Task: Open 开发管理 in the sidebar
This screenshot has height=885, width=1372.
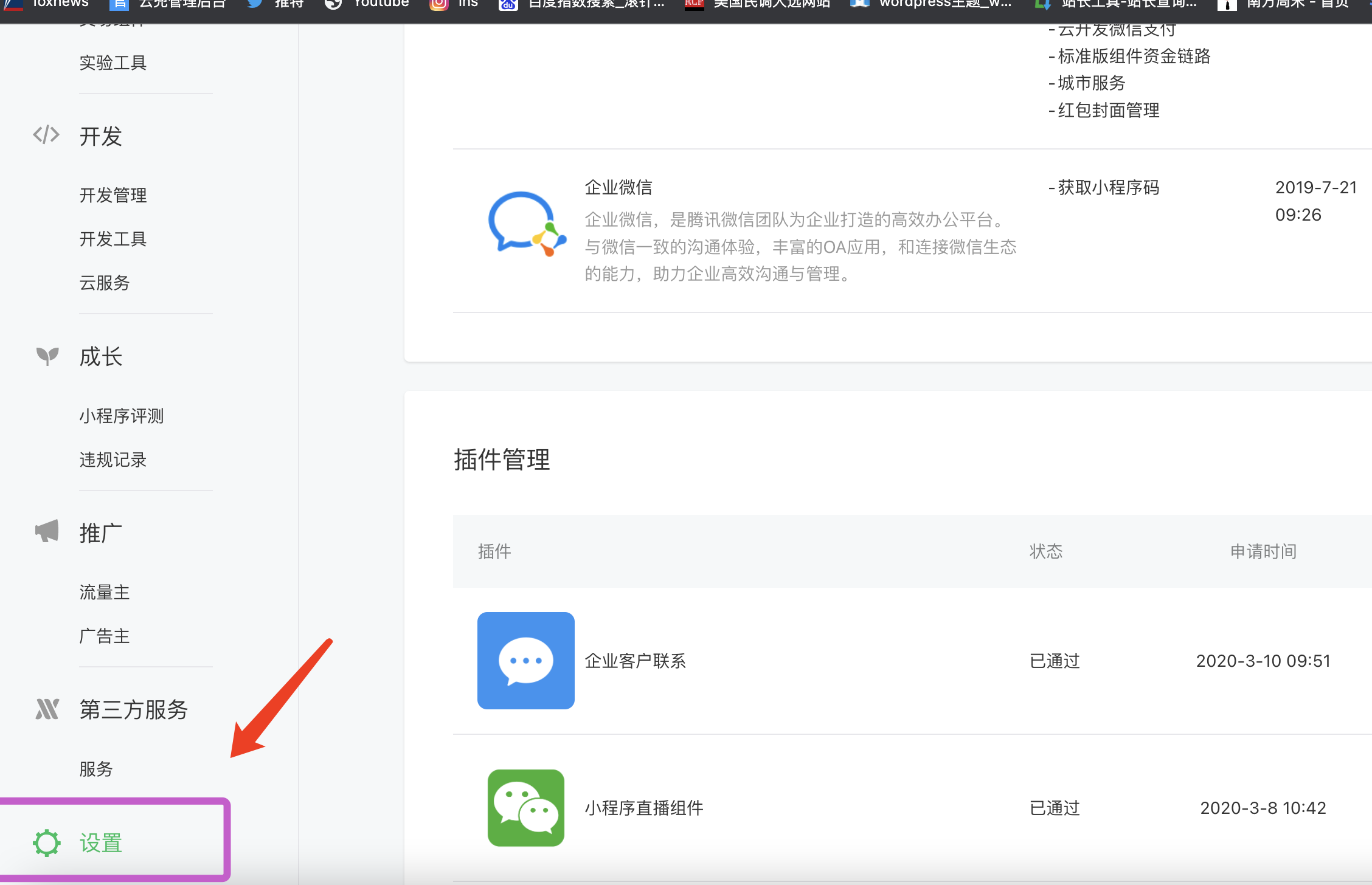Action: (113, 195)
